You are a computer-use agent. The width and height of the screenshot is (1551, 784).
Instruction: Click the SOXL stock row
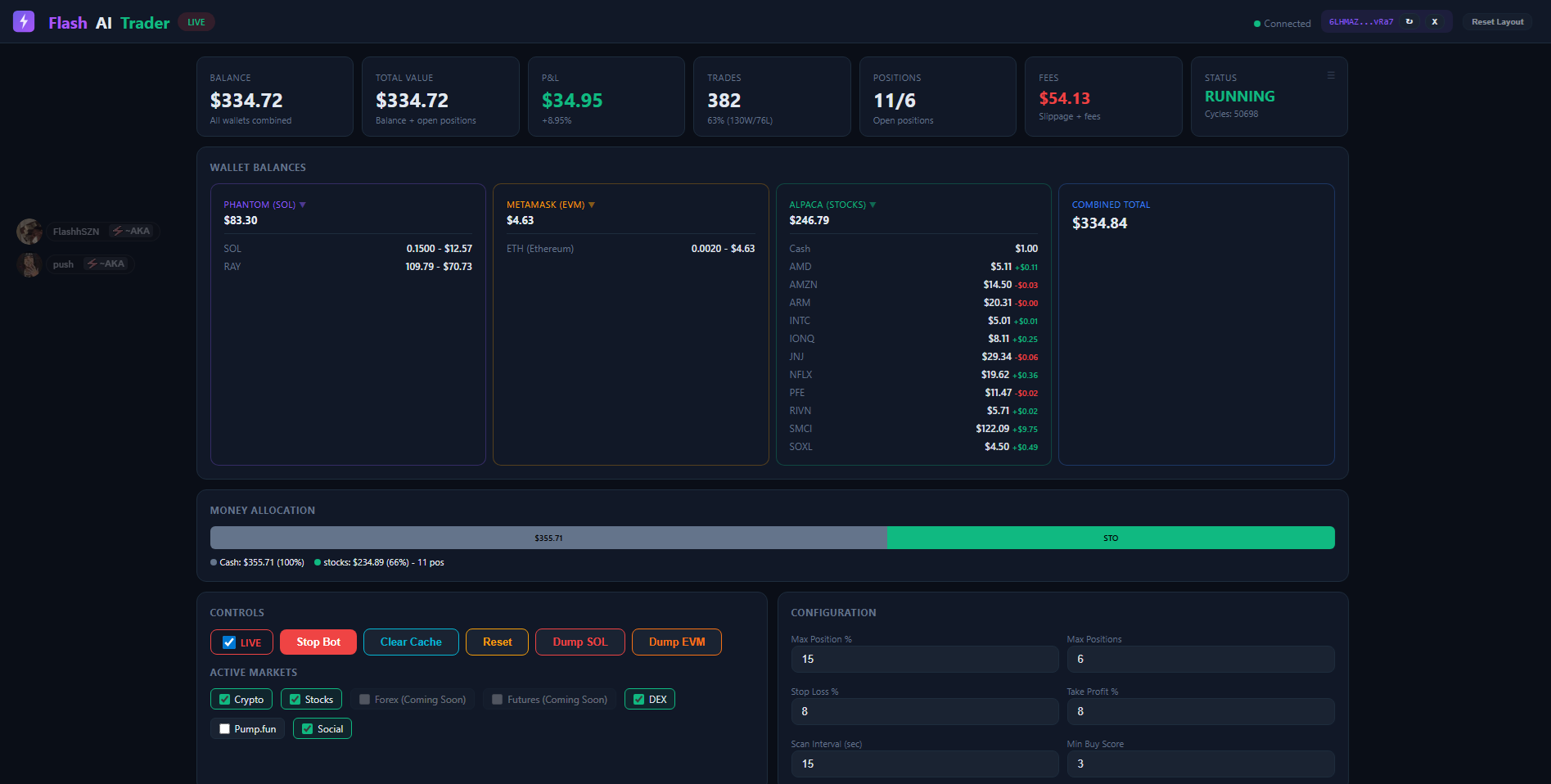(x=913, y=447)
